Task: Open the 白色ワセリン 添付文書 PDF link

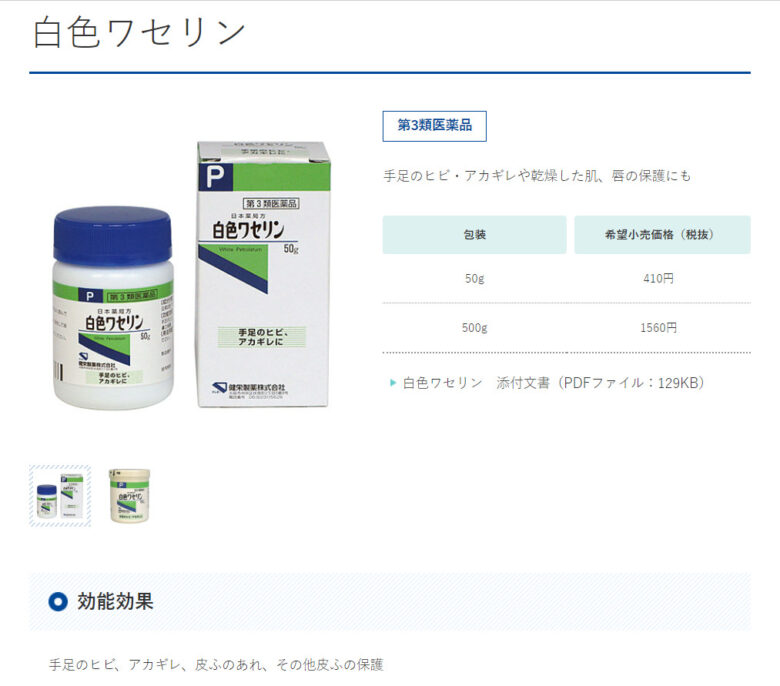Action: (553, 383)
